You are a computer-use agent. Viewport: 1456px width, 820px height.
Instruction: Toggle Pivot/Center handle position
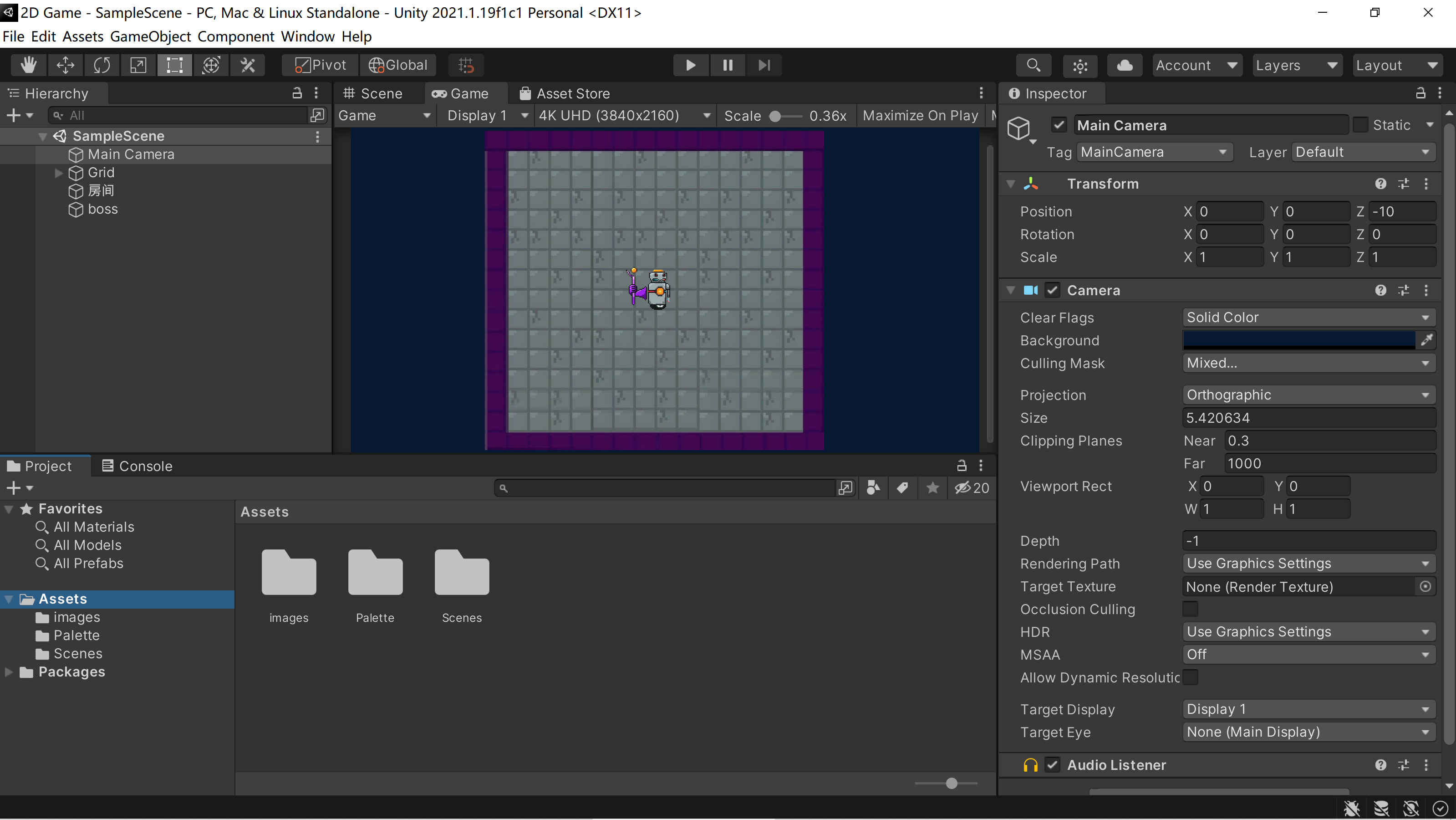[x=320, y=65]
